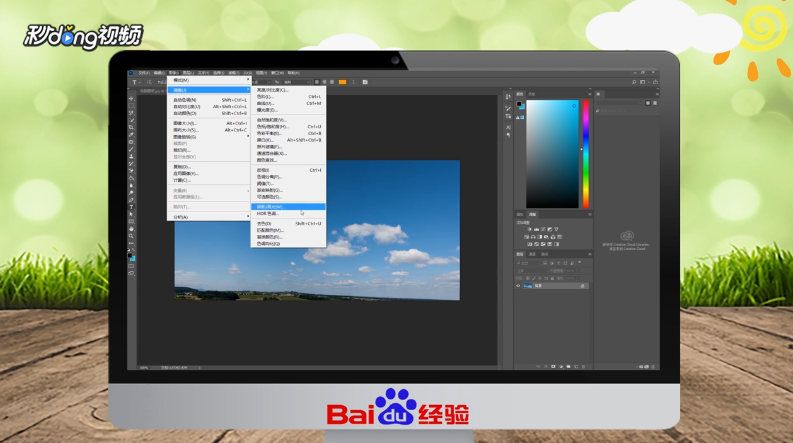
Task: Open the collapsed Character panel icon
Action: [x=508, y=127]
